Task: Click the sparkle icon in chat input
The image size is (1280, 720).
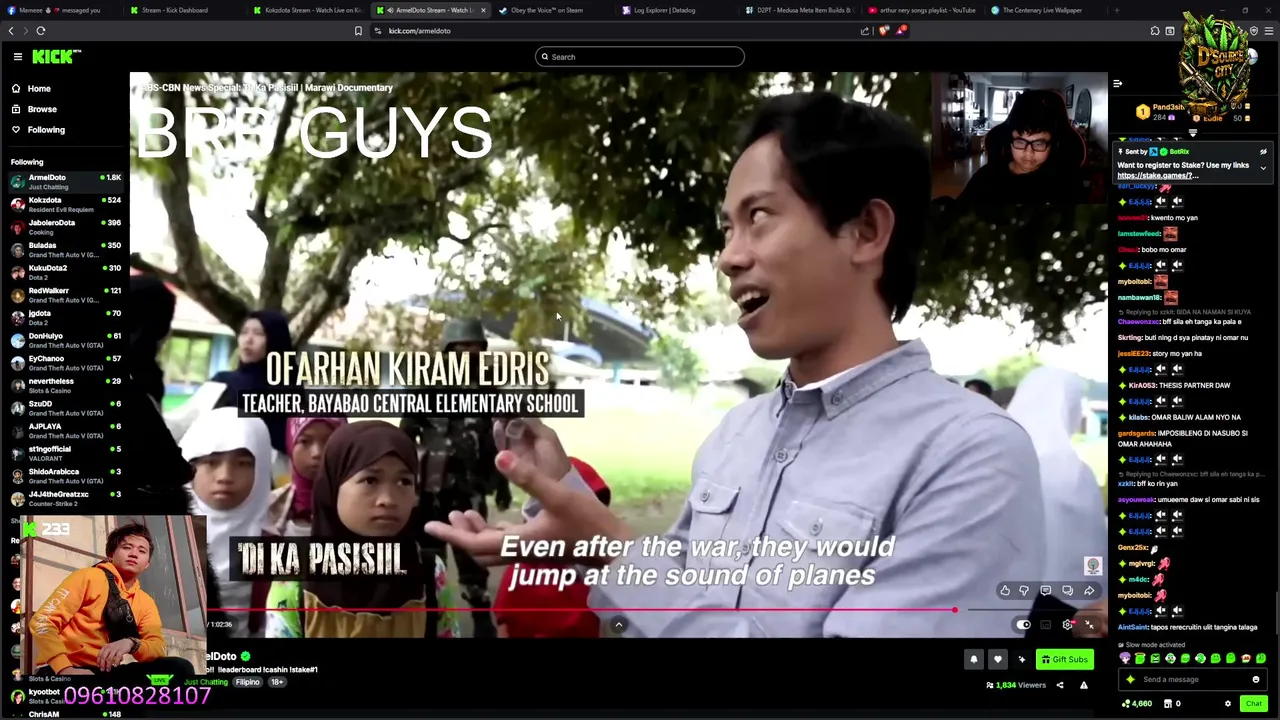Action: 1131,680
